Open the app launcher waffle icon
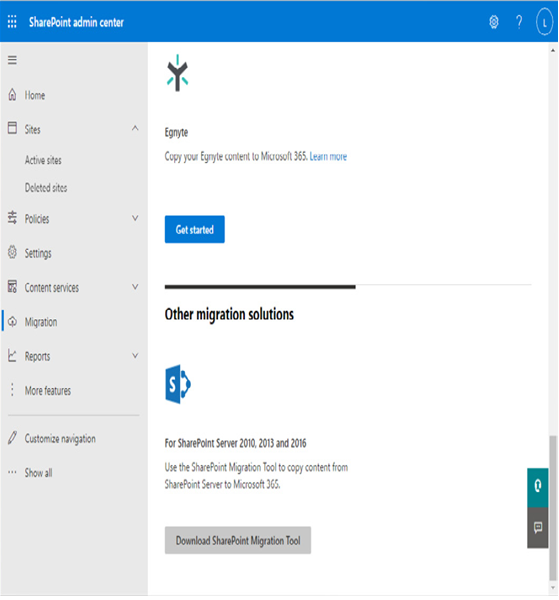This screenshot has height=600, width=559. (12, 22)
